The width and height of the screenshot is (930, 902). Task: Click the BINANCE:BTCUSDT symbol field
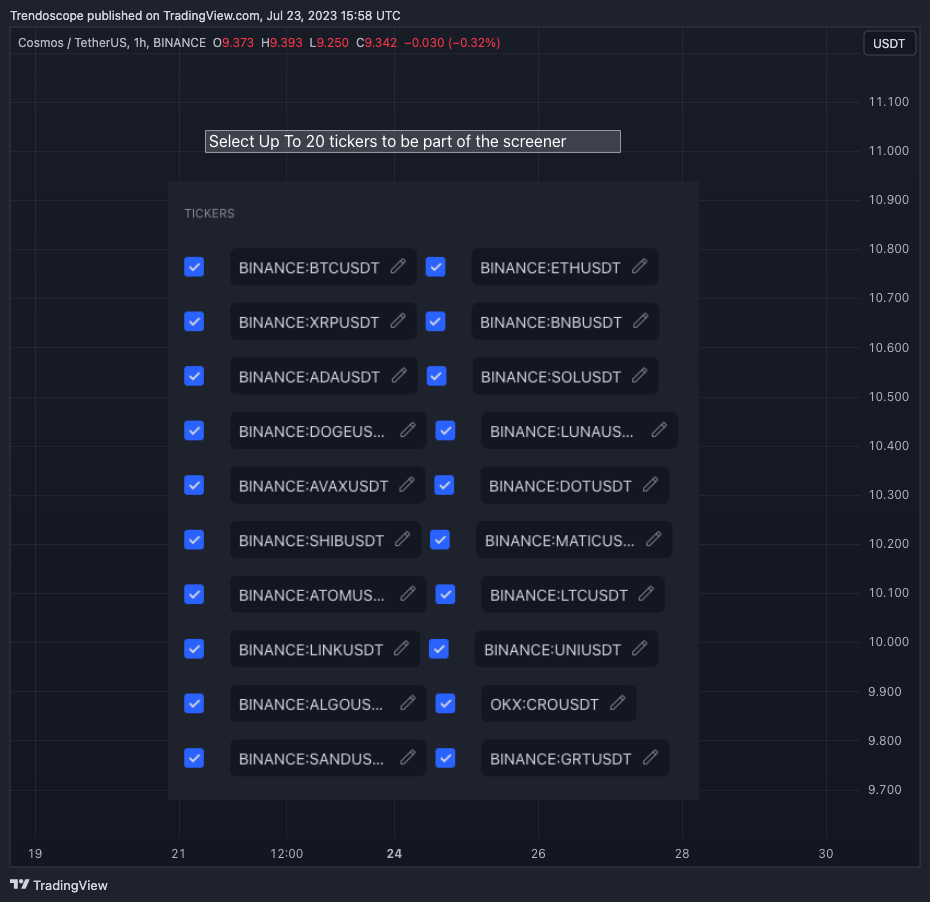[323, 267]
